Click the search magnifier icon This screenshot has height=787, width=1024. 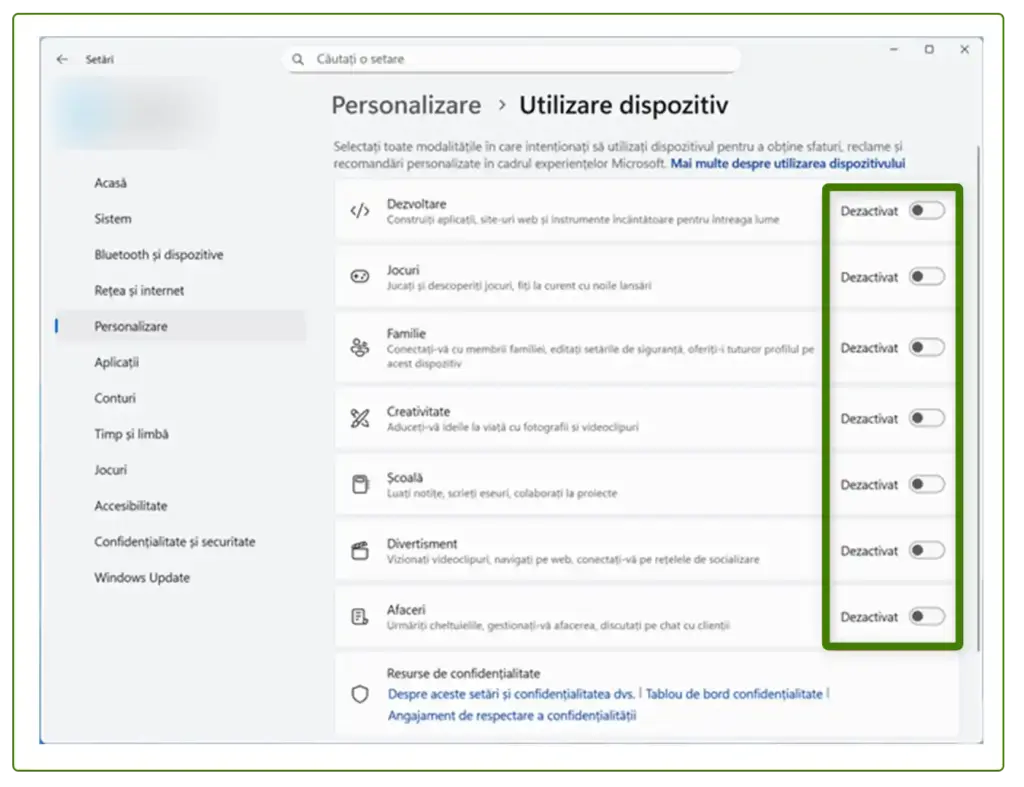click(298, 59)
